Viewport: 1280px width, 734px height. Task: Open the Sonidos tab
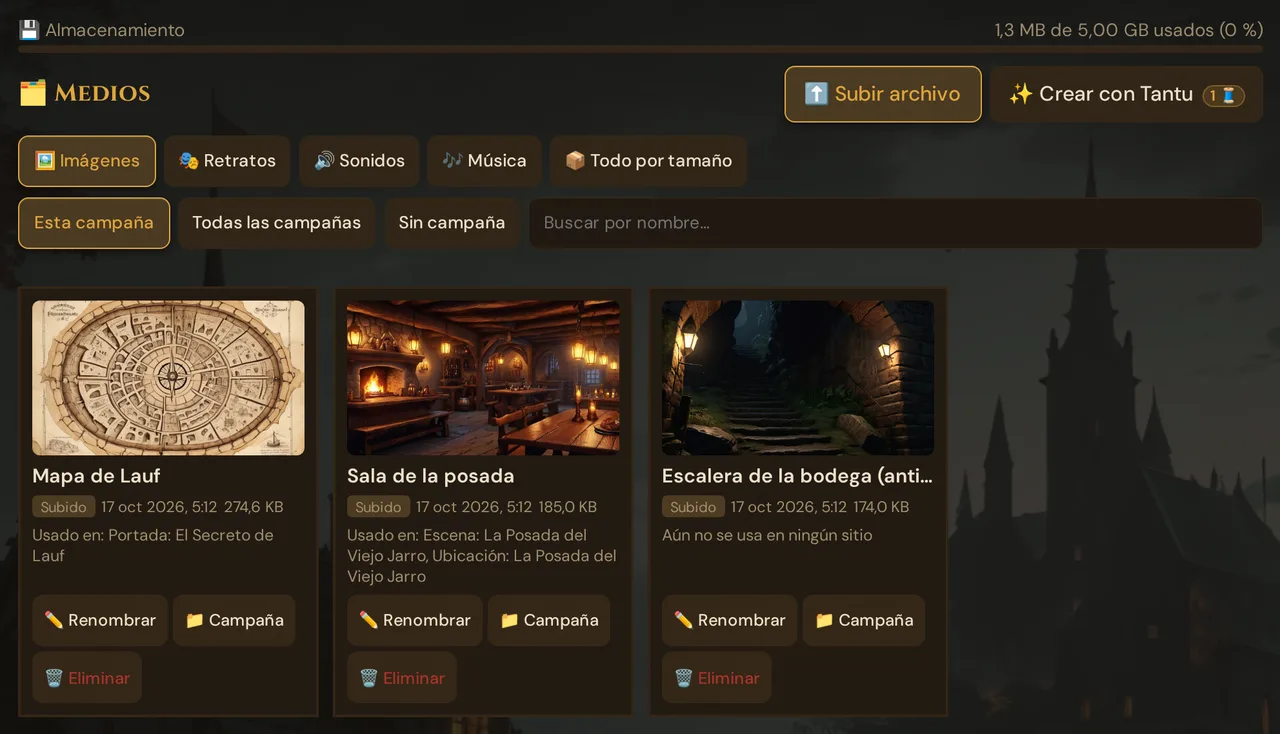[359, 161]
